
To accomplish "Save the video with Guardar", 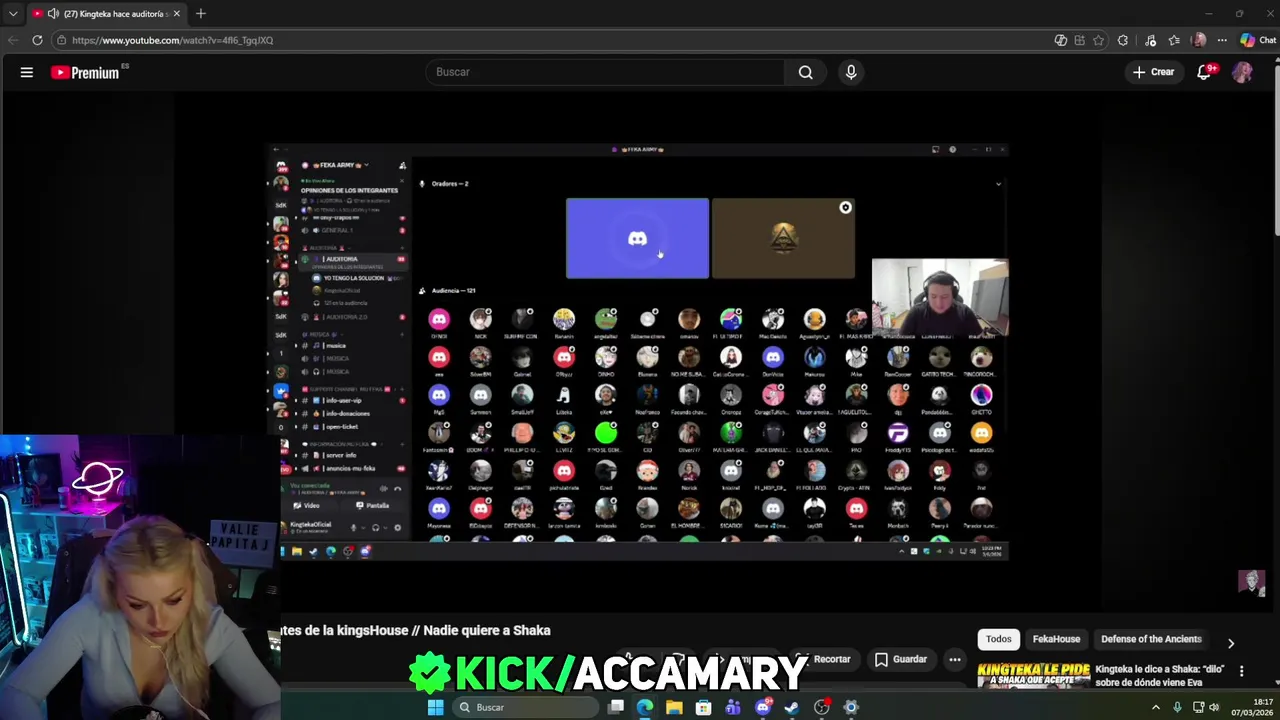I will tap(900, 659).
